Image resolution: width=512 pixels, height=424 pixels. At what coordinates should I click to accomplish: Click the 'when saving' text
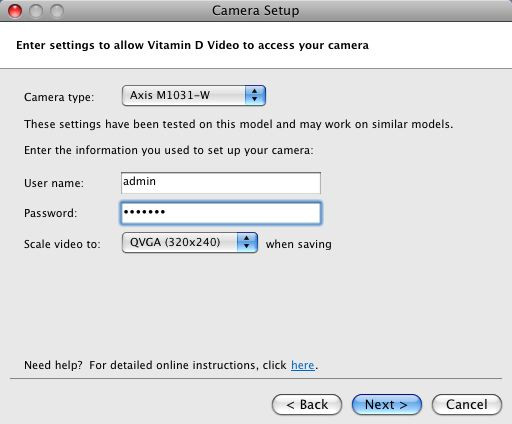pyautogui.click(x=299, y=244)
